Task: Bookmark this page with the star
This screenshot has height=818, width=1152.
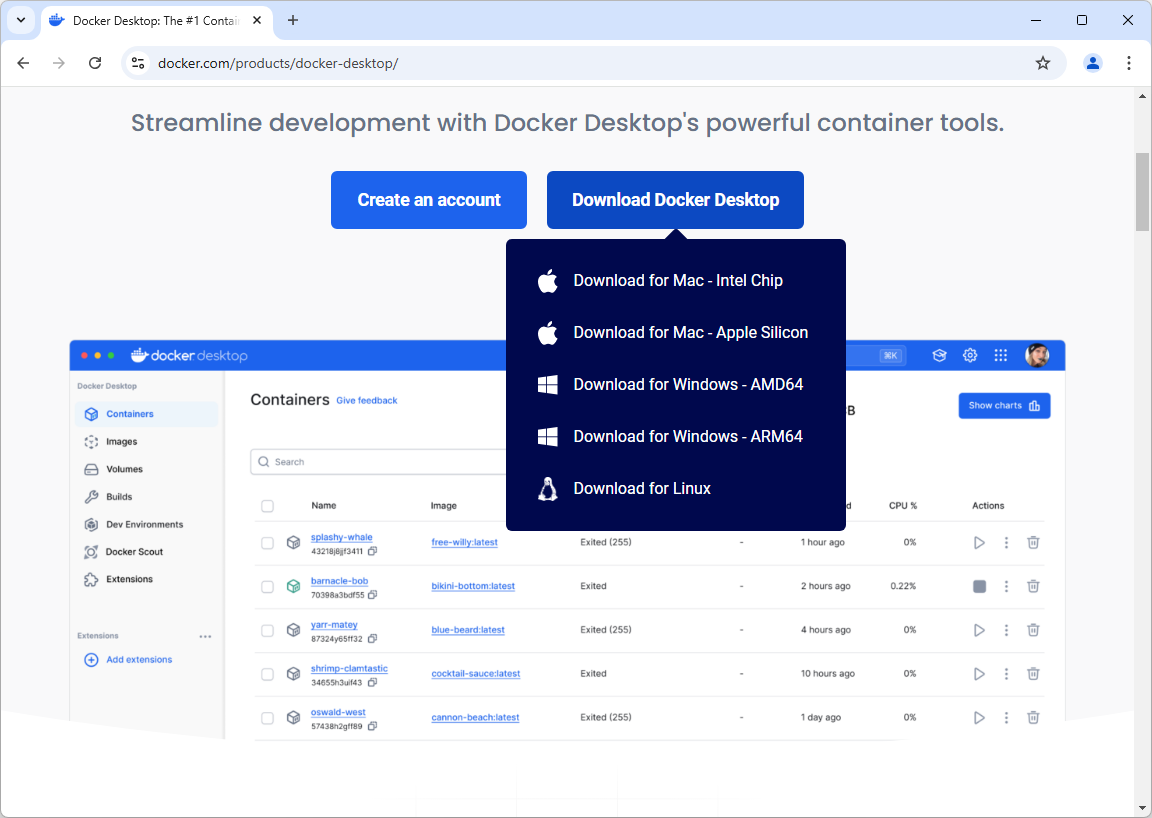Action: point(1043,63)
